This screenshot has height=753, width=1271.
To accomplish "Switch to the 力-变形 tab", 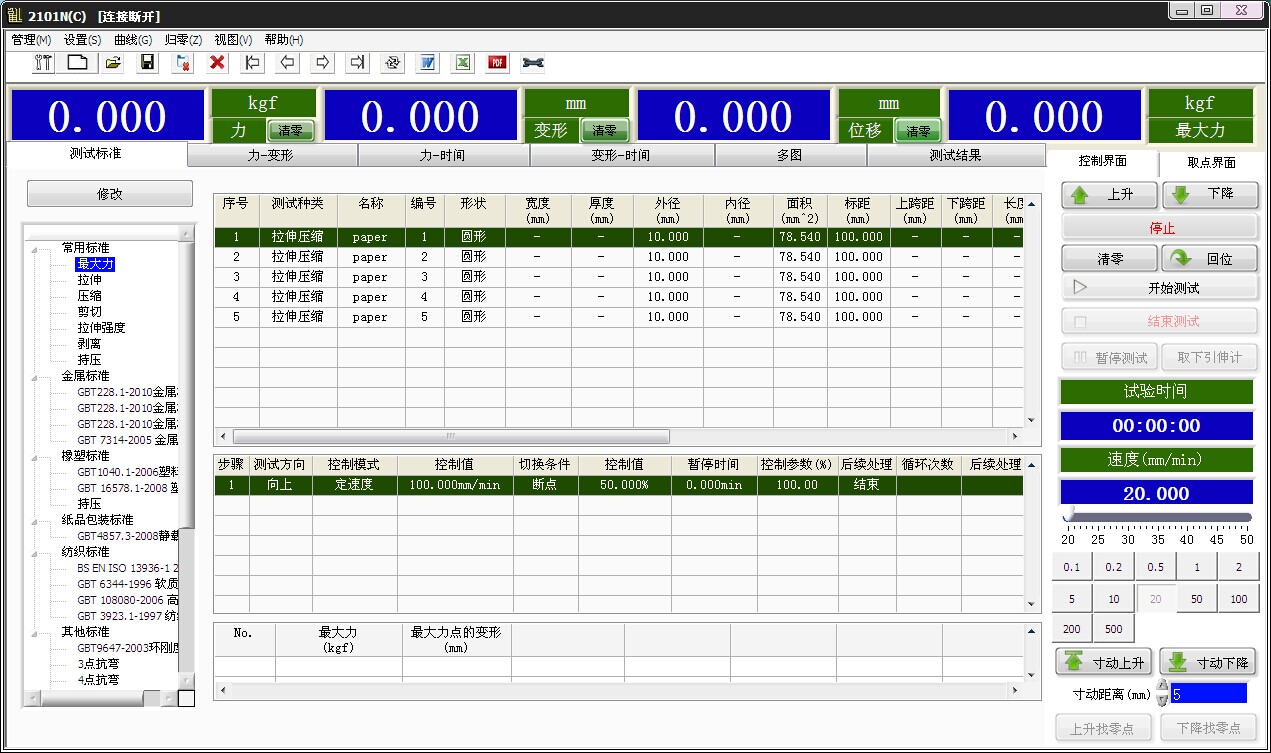I will coord(272,156).
